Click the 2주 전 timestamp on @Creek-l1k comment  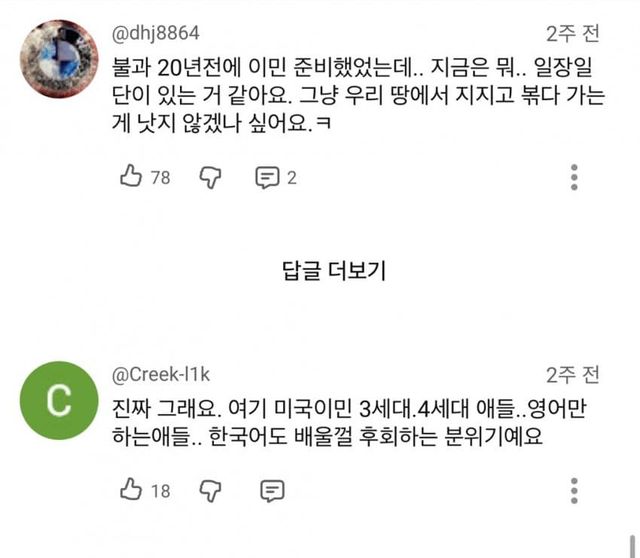[573, 375]
